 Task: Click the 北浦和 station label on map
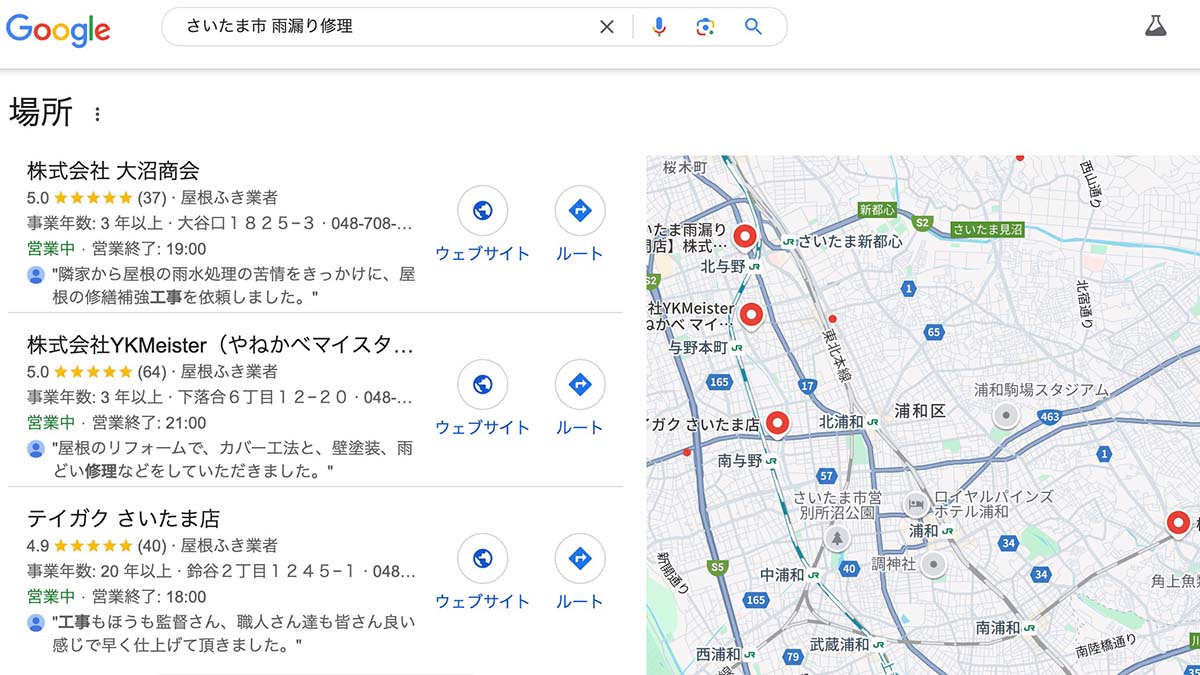click(x=840, y=422)
